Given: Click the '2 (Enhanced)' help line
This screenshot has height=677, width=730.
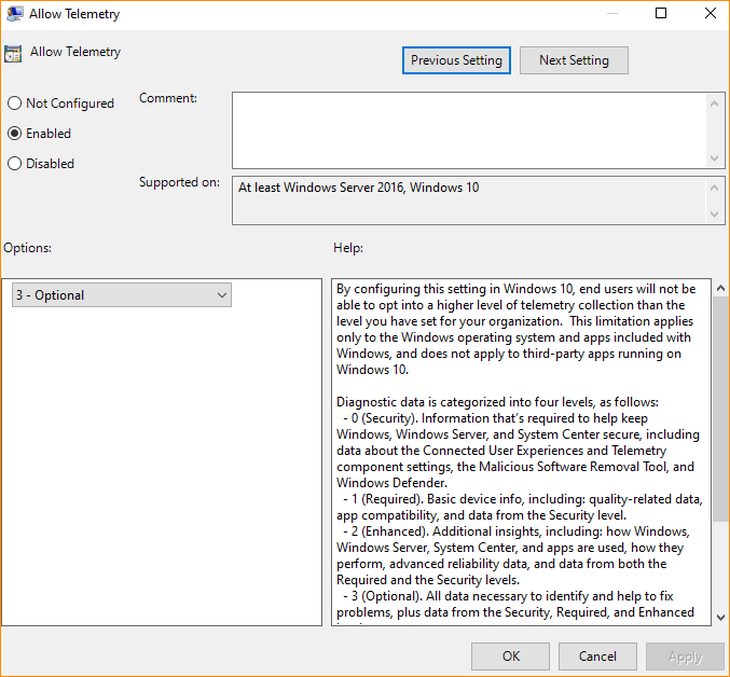Looking at the screenshot, I should point(516,531).
